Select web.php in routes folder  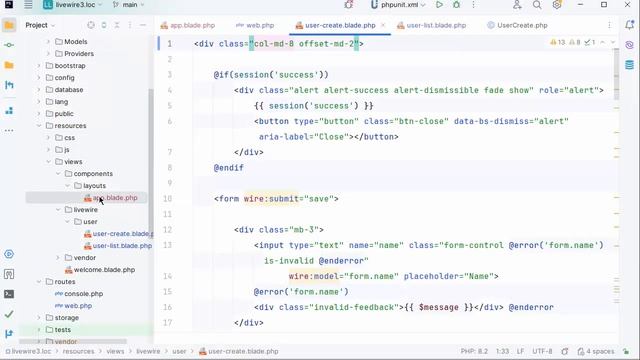[73, 306]
